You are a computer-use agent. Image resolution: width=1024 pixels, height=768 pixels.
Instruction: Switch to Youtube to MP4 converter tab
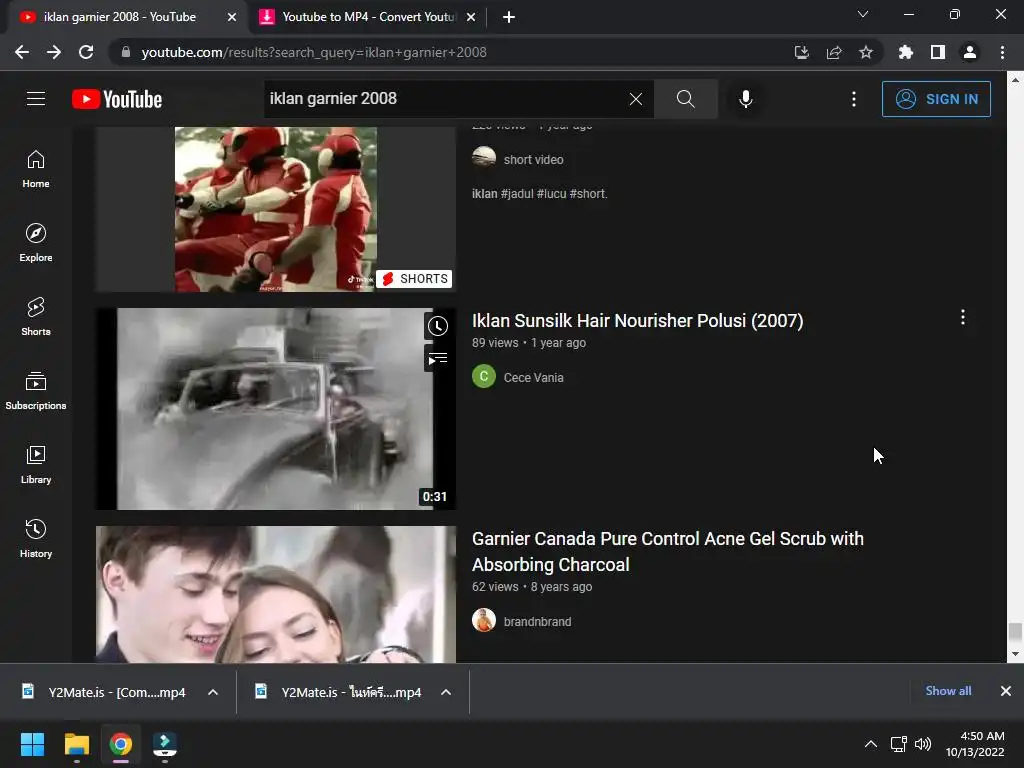pyautogui.click(x=368, y=17)
